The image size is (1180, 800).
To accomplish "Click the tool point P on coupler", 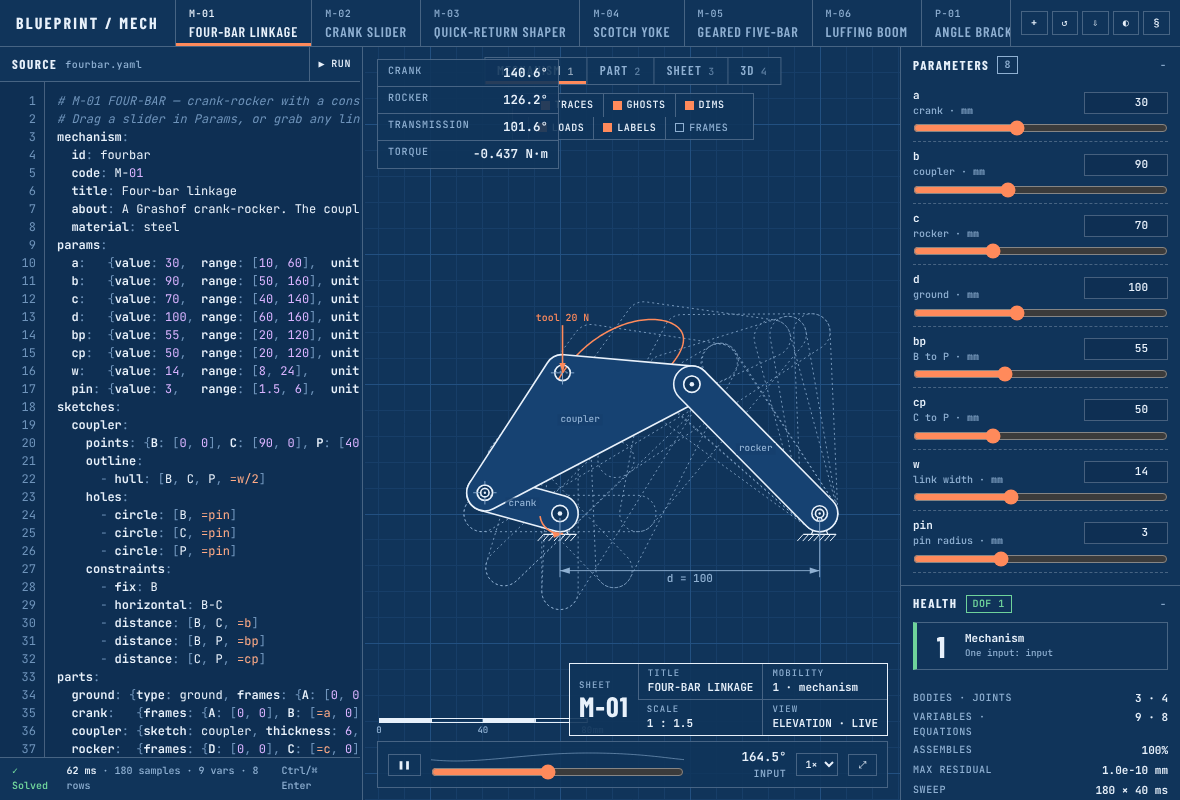I will [x=562, y=372].
